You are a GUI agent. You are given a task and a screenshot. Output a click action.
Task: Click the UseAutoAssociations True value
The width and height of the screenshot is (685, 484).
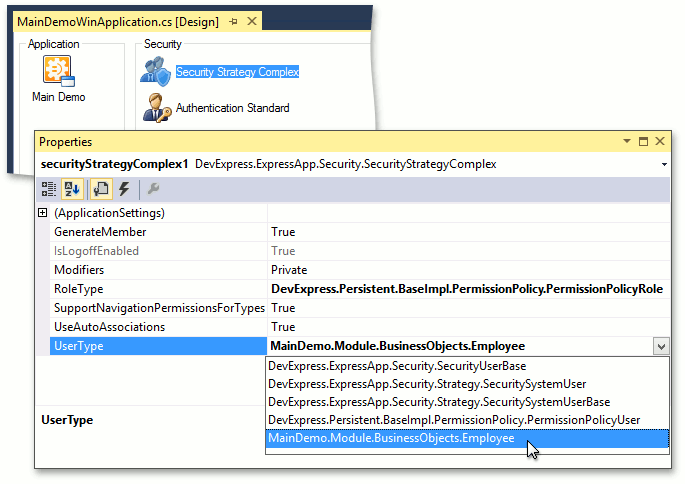(x=283, y=327)
